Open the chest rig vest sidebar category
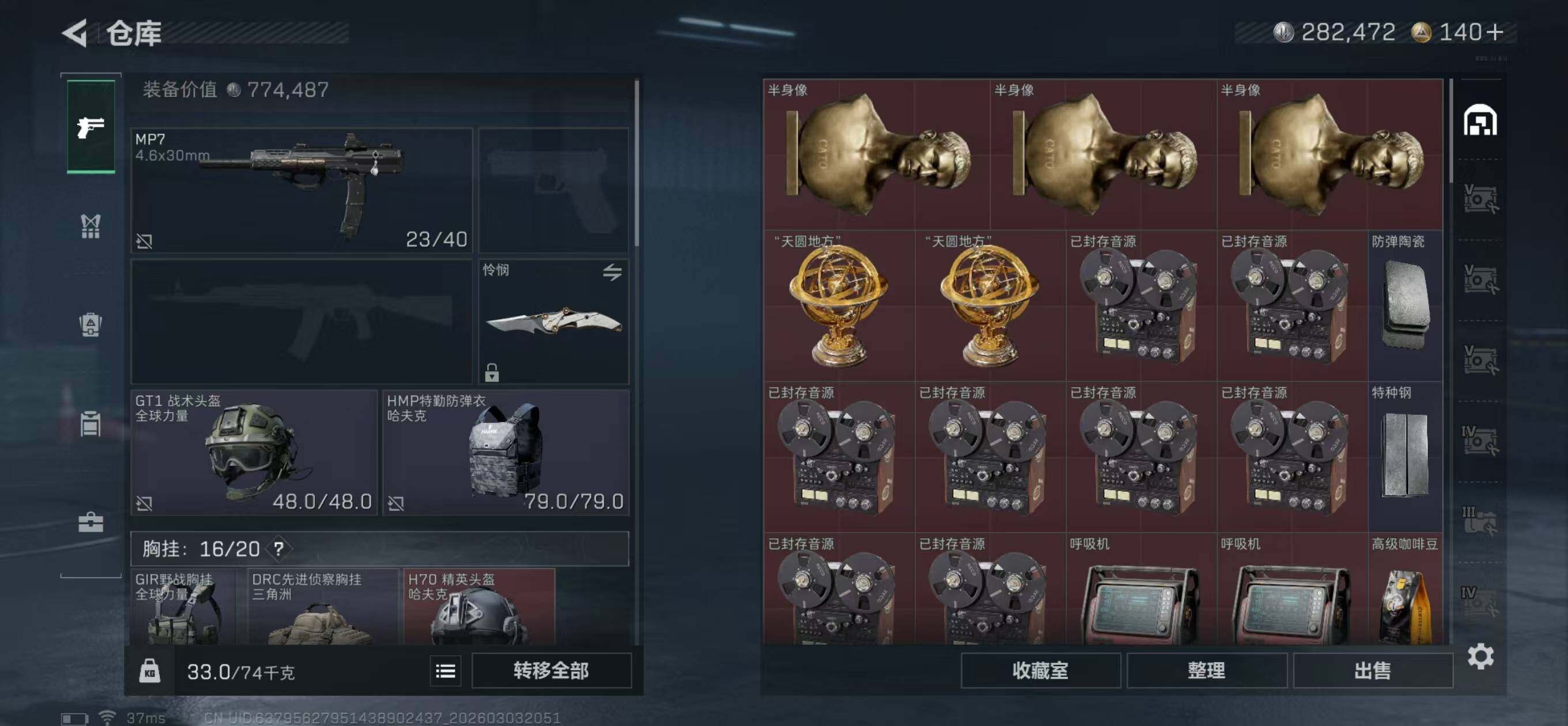The height and width of the screenshot is (726, 1568). [x=91, y=226]
